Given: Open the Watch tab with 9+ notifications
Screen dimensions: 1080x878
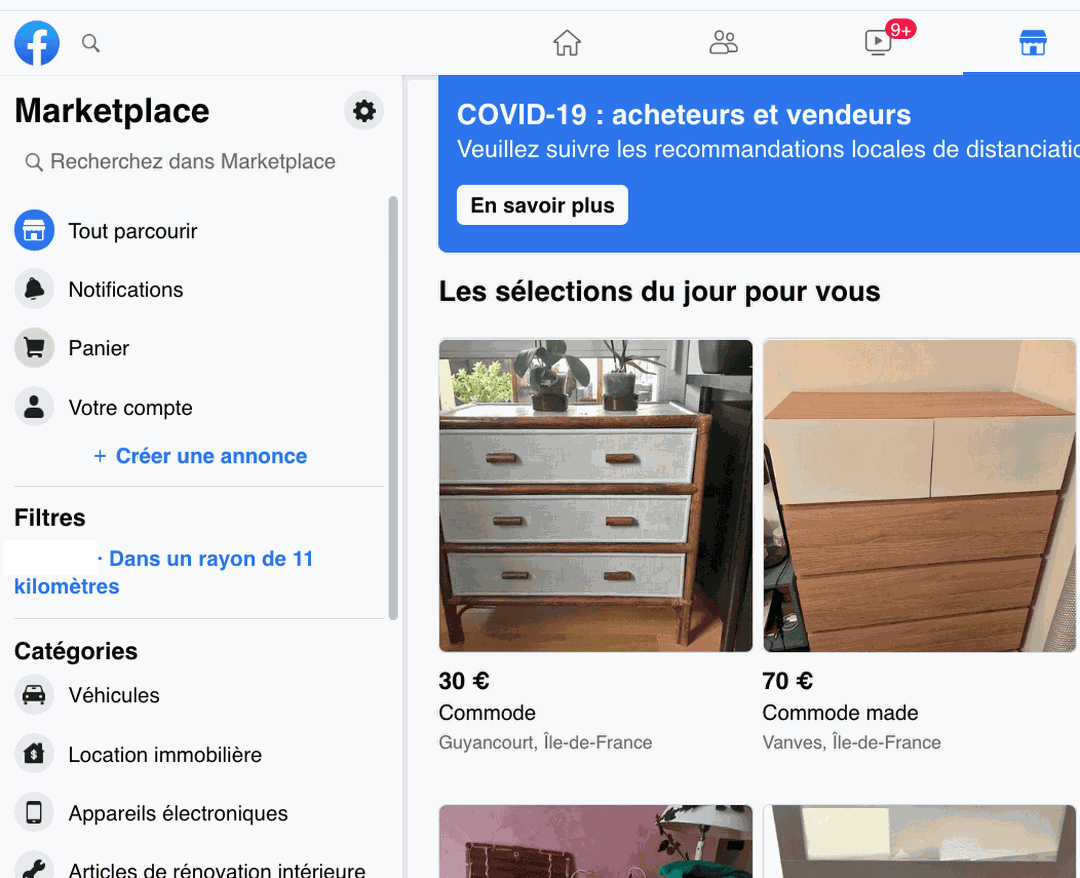Looking at the screenshot, I should [878, 43].
